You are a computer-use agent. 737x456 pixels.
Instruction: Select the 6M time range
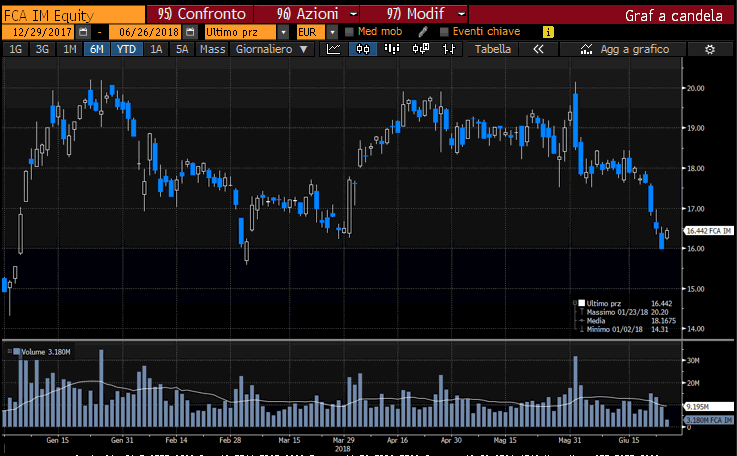click(97, 49)
